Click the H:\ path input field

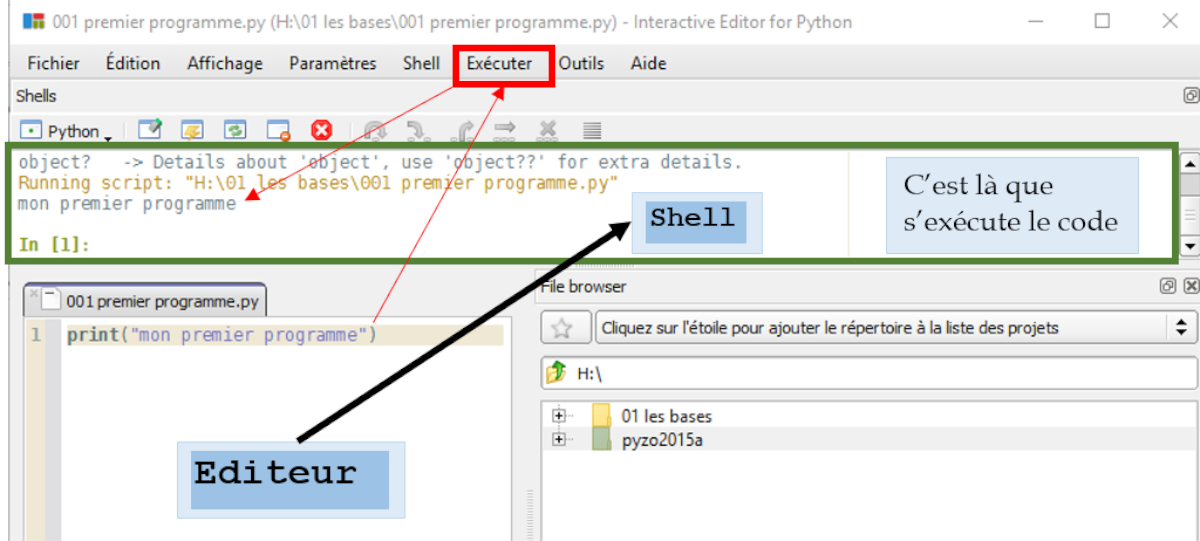coord(880,373)
